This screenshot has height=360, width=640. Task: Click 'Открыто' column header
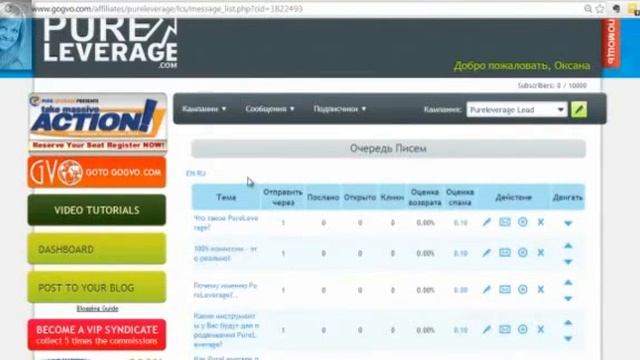point(360,197)
